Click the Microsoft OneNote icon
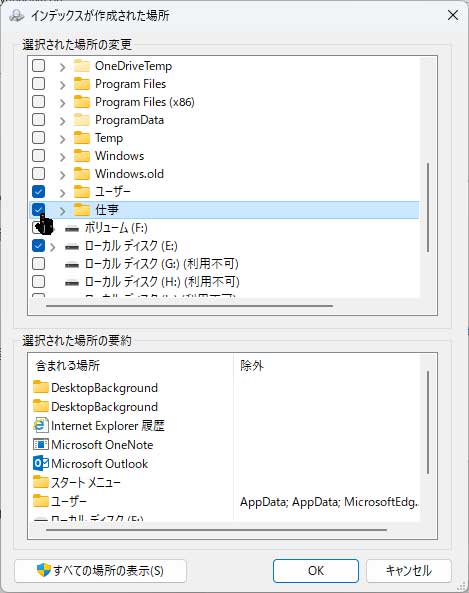The width and height of the screenshot is (469, 593). click(41, 444)
